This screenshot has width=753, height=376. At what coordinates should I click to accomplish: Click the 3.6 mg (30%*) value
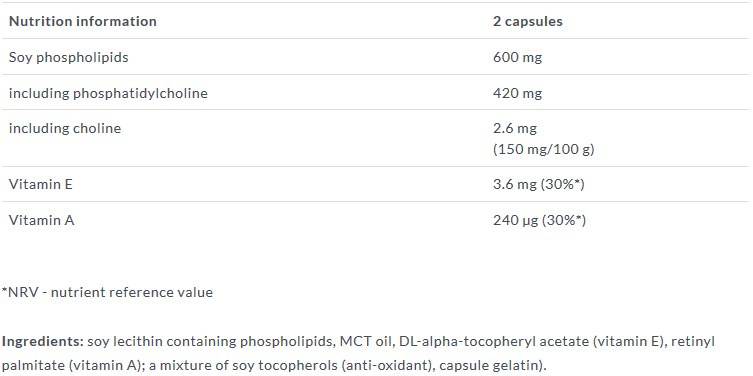(538, 184)
